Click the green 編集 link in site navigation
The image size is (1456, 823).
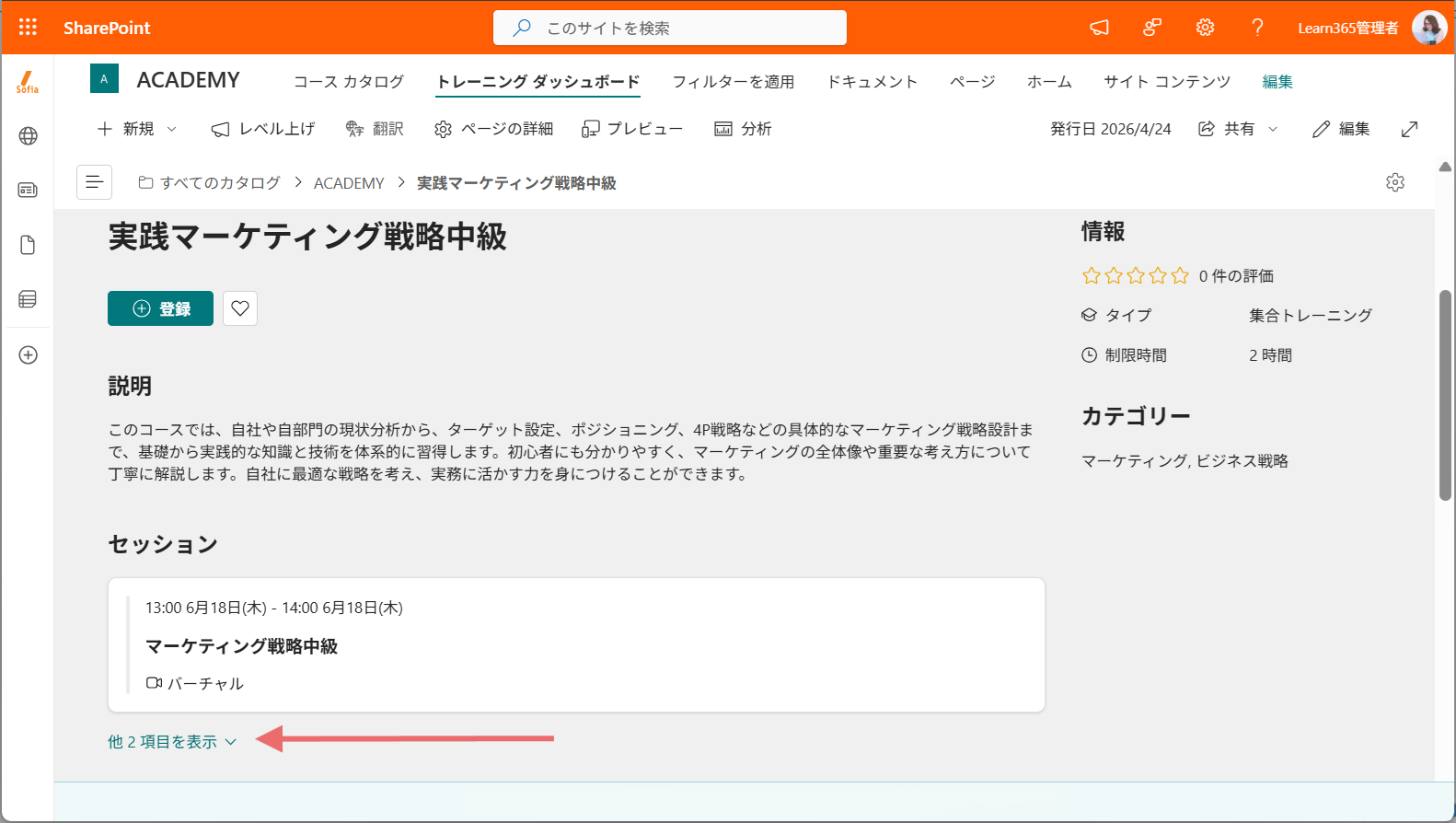click(x=1277, y=81)
